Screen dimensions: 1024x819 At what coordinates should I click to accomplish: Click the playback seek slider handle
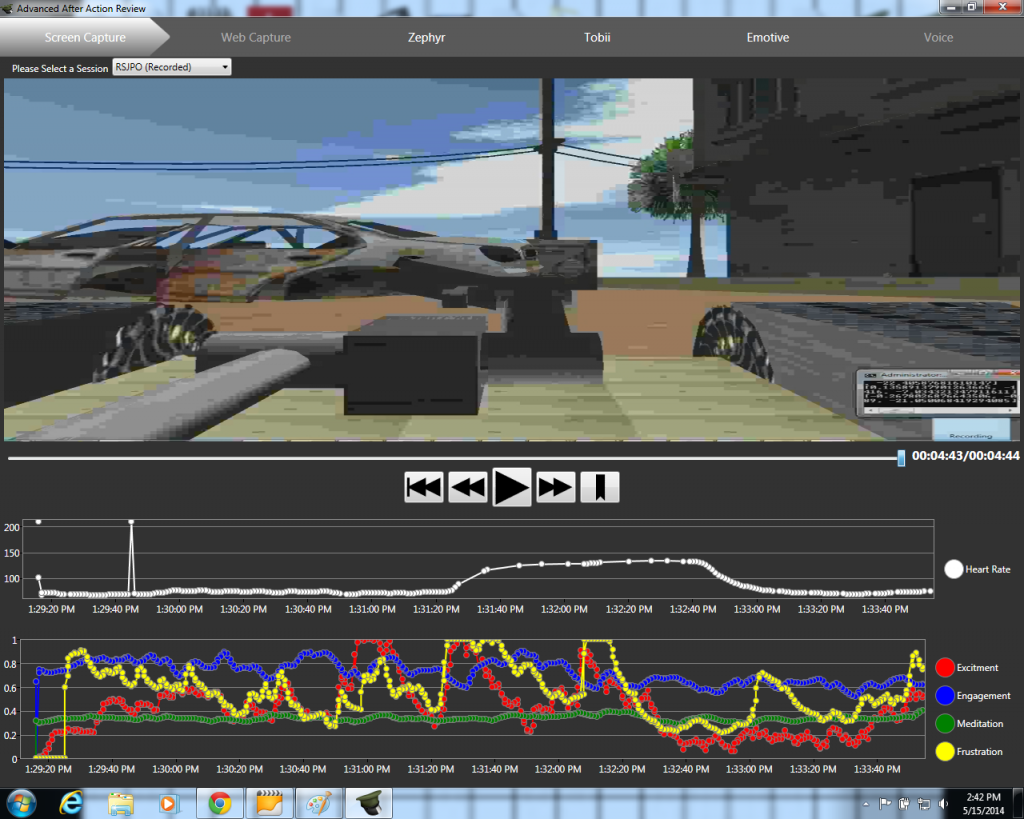tap(901, 458)
